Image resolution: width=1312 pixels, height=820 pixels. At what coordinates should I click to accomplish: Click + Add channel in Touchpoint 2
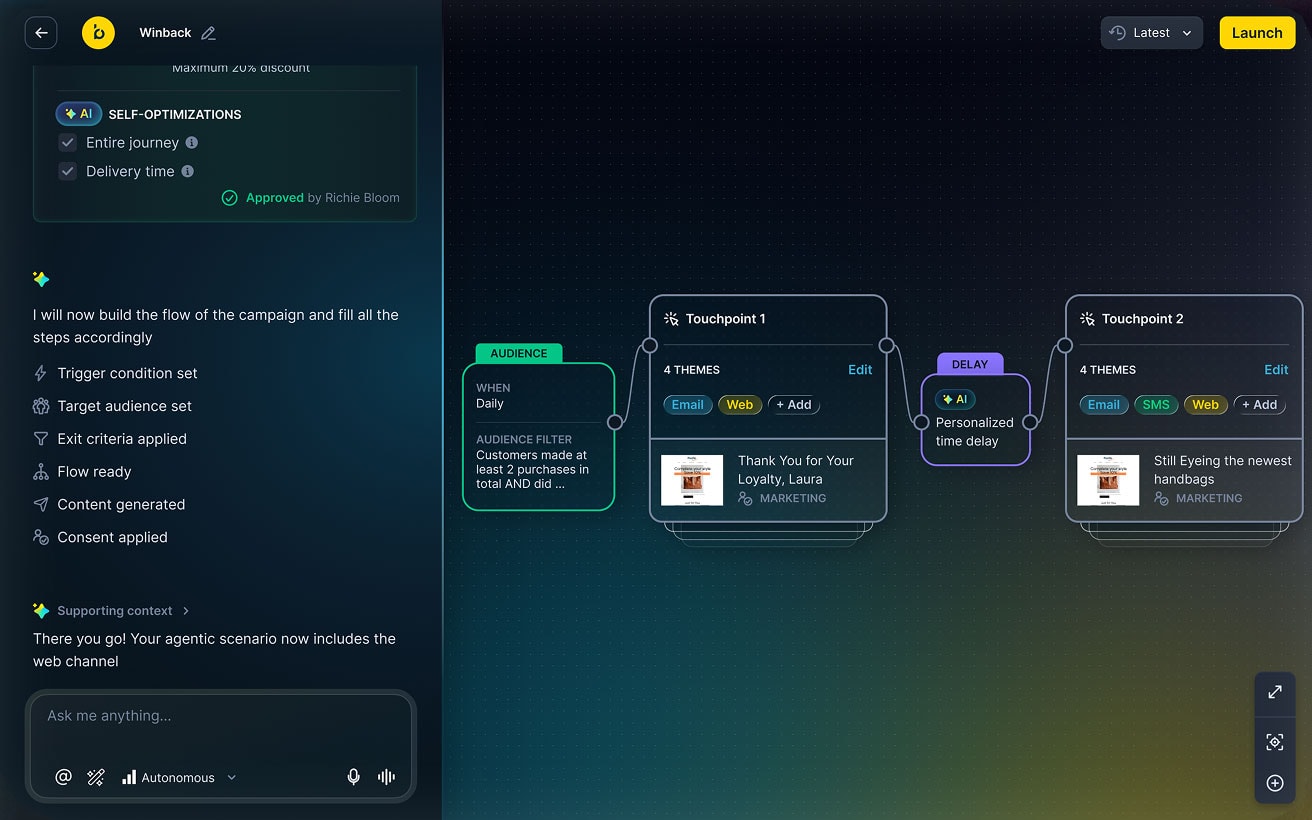1259,405
